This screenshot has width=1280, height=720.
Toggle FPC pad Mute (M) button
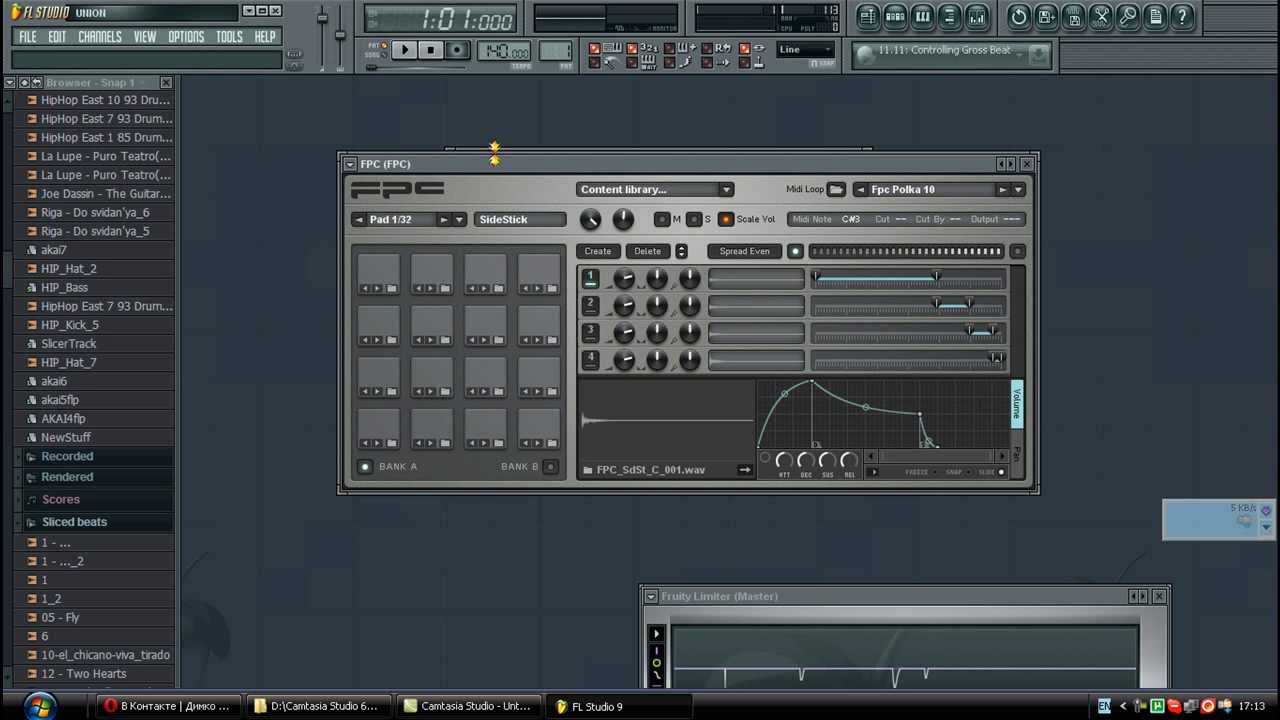(662, 220)
